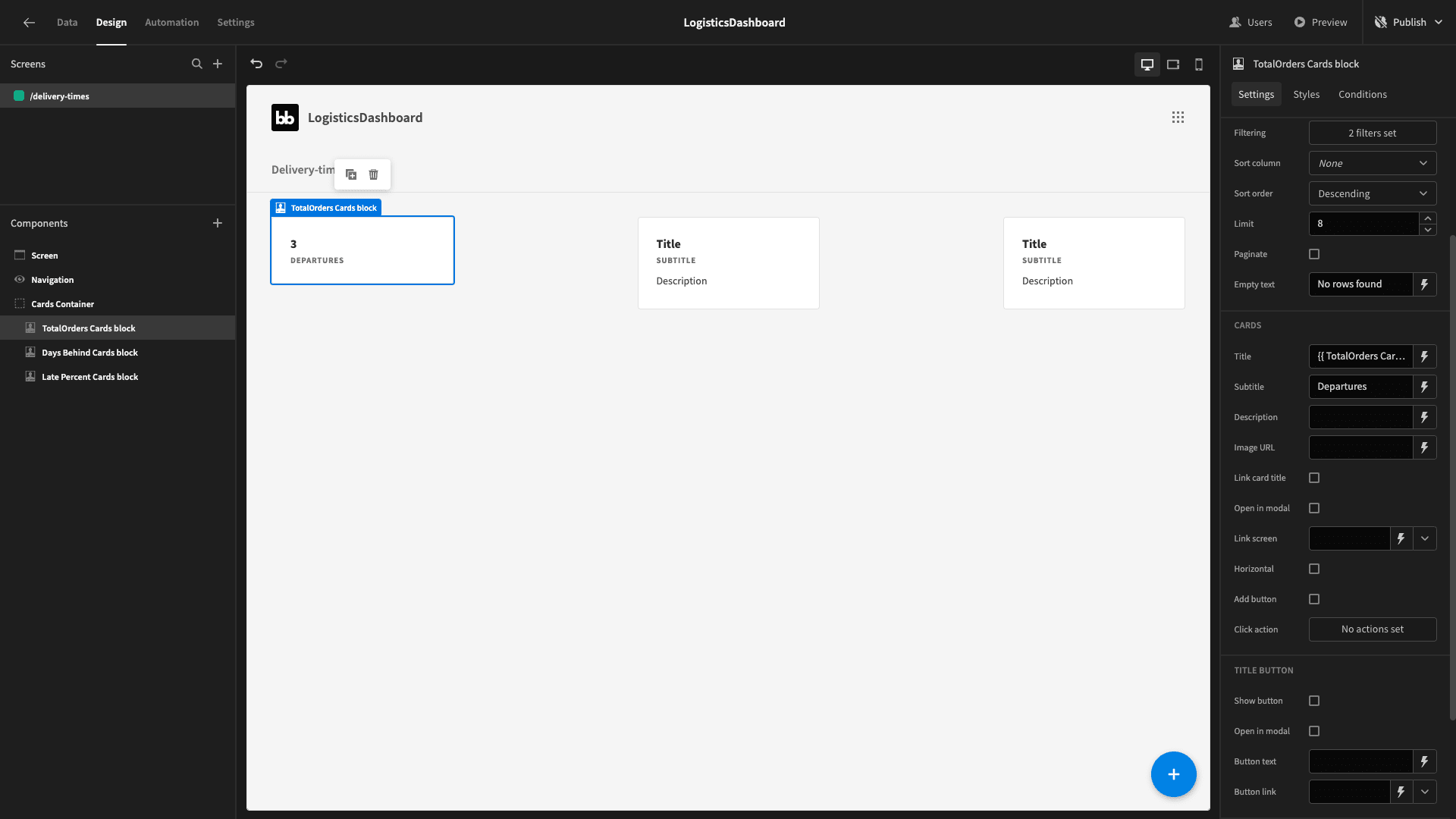Click the settings panel scrollbar
Viewport: 1456px width, 819px height.
[1452, 478]
